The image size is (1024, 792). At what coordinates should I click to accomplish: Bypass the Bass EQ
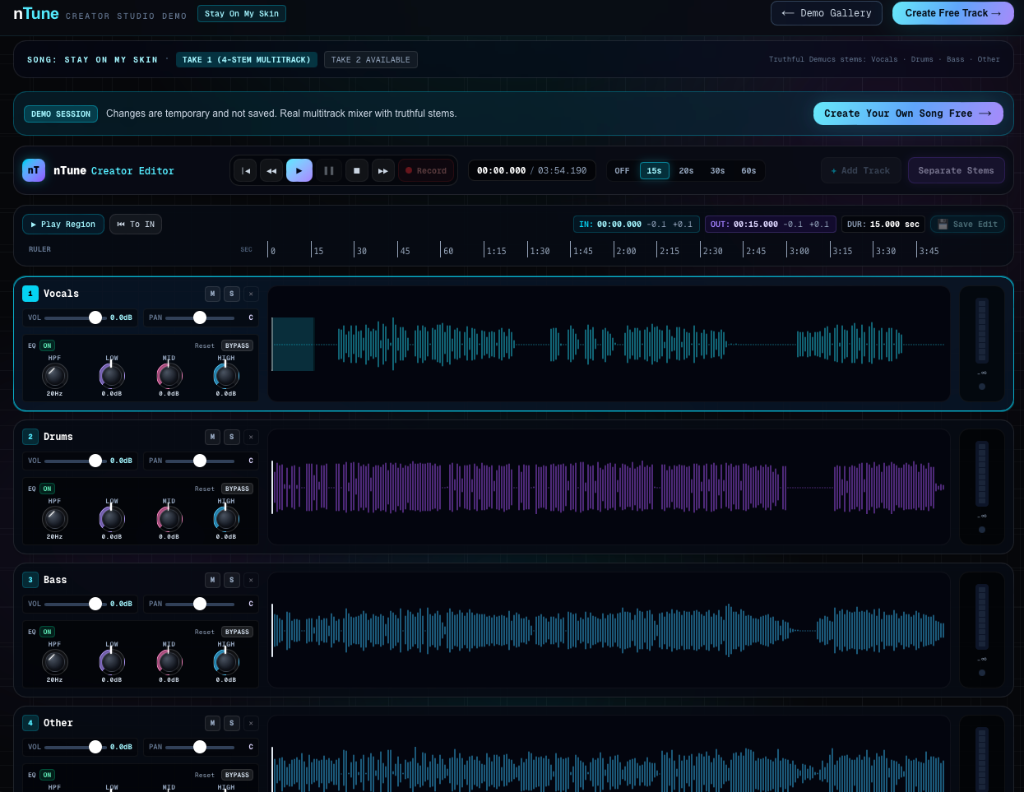(x=237, y=631)
